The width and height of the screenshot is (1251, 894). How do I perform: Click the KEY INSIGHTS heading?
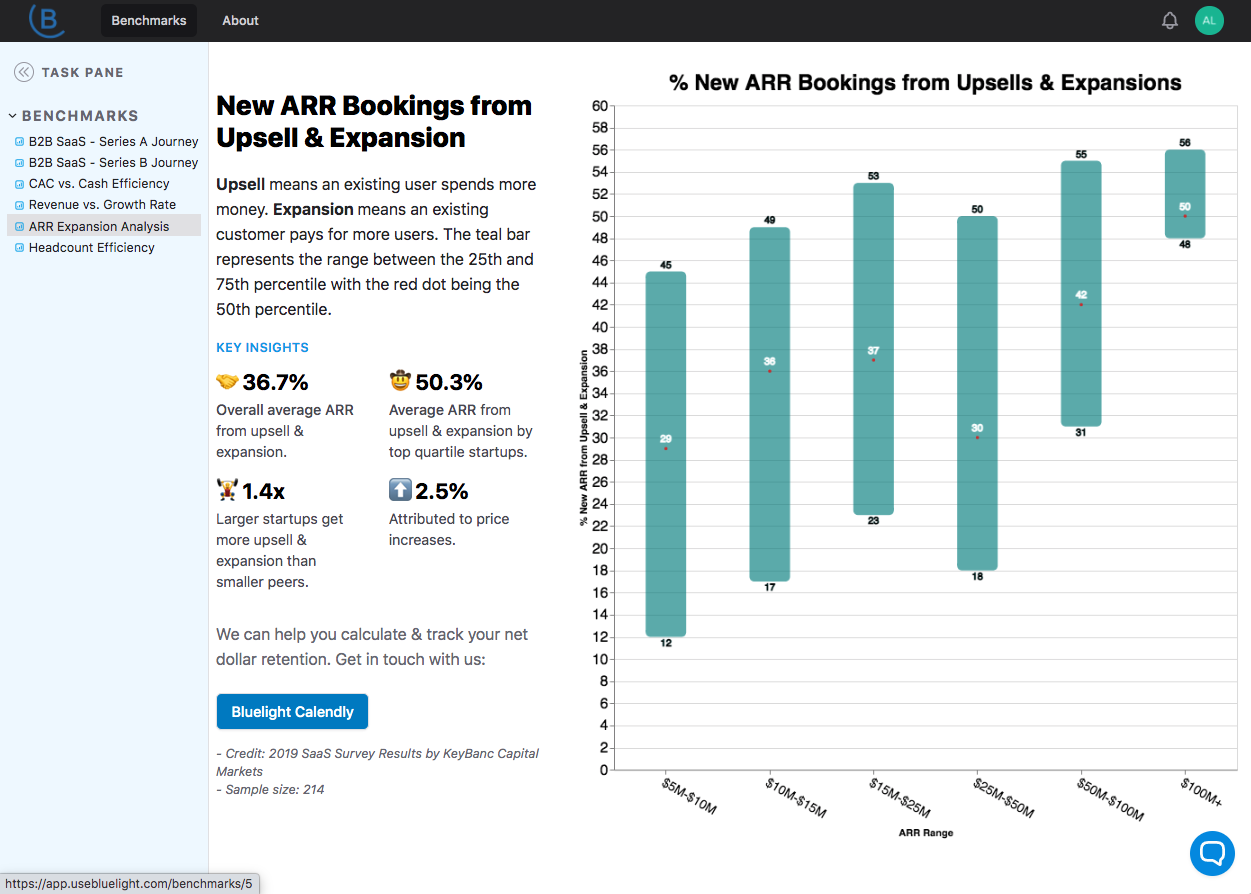point(263,348)
